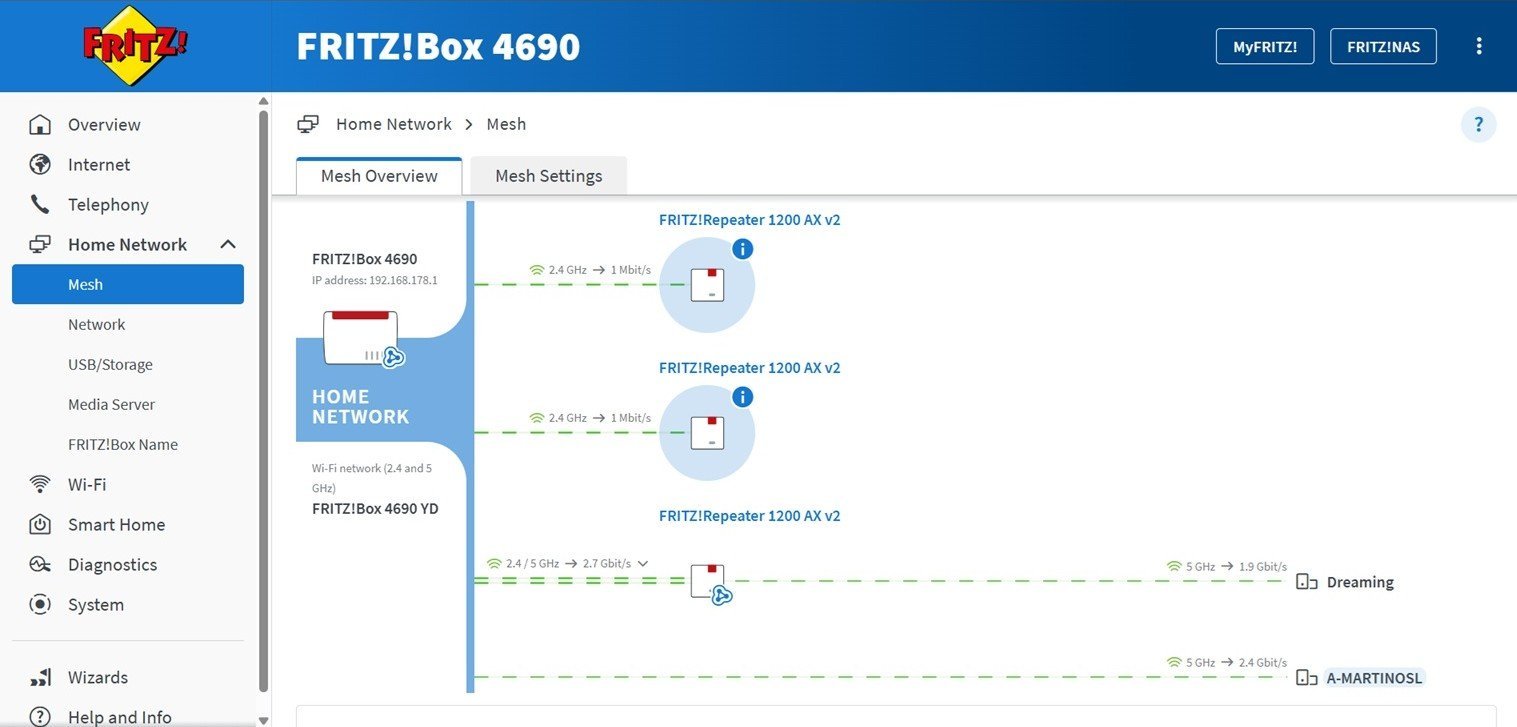The height and width of the screenshot is (727, 1517).
Task: Select Mesh in the sidebar
Action: click(128, 284)
